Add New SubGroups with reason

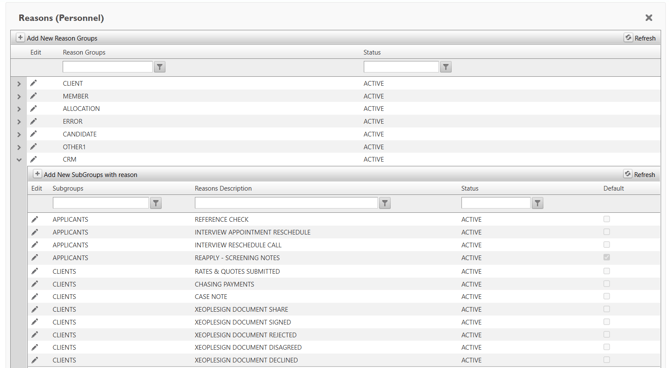tap(85, 174)
